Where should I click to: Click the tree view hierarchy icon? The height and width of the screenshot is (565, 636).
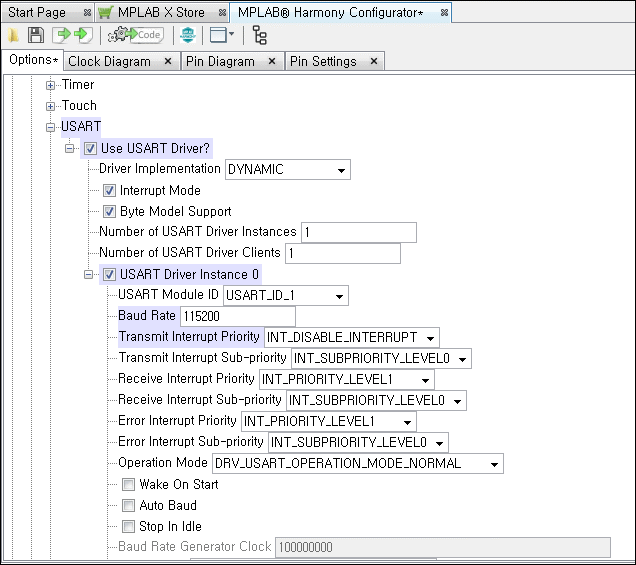pyautogui.click(x=260, y=35)
